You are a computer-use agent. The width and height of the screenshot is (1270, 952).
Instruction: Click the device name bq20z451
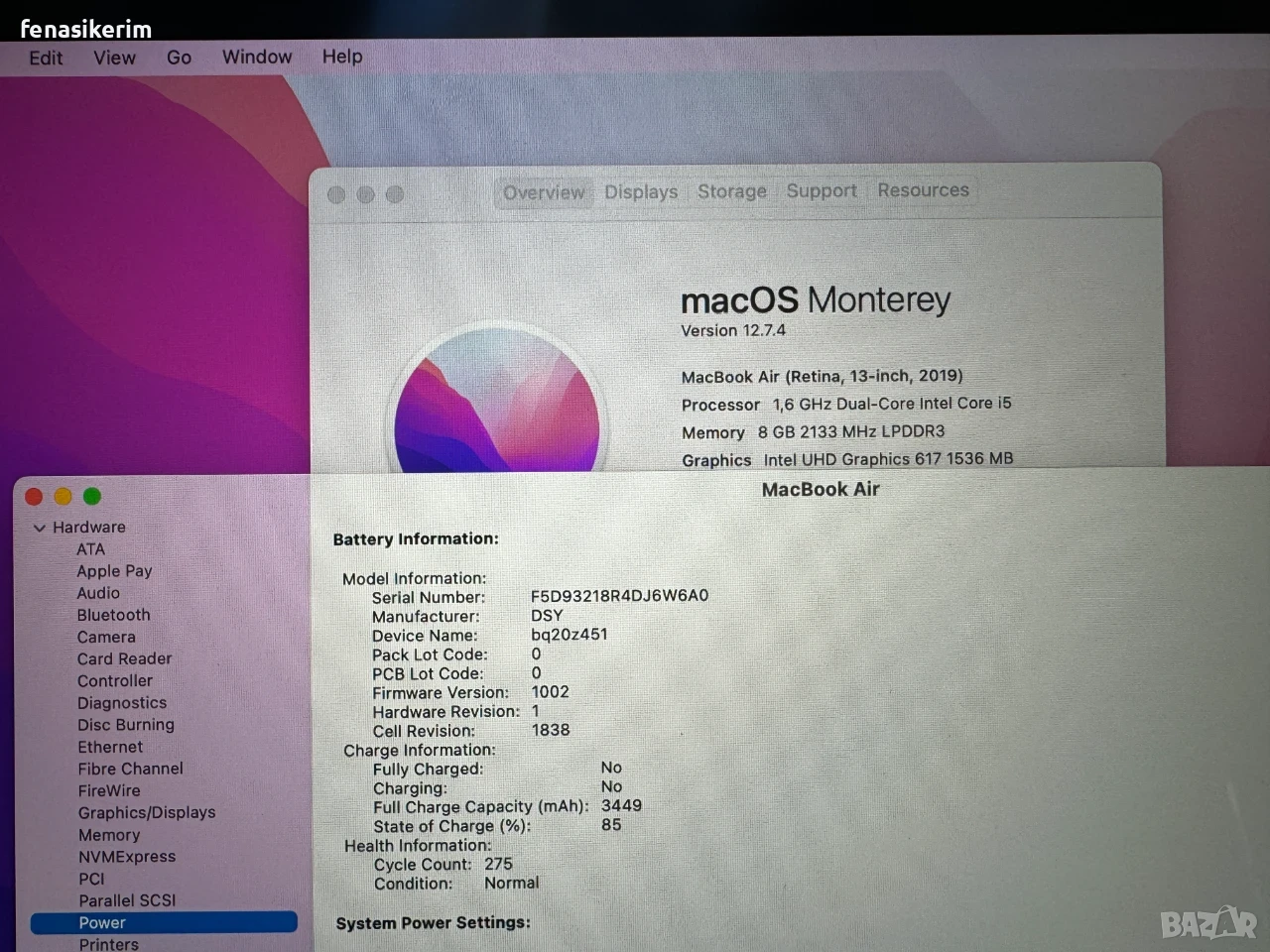click(569, 635)
